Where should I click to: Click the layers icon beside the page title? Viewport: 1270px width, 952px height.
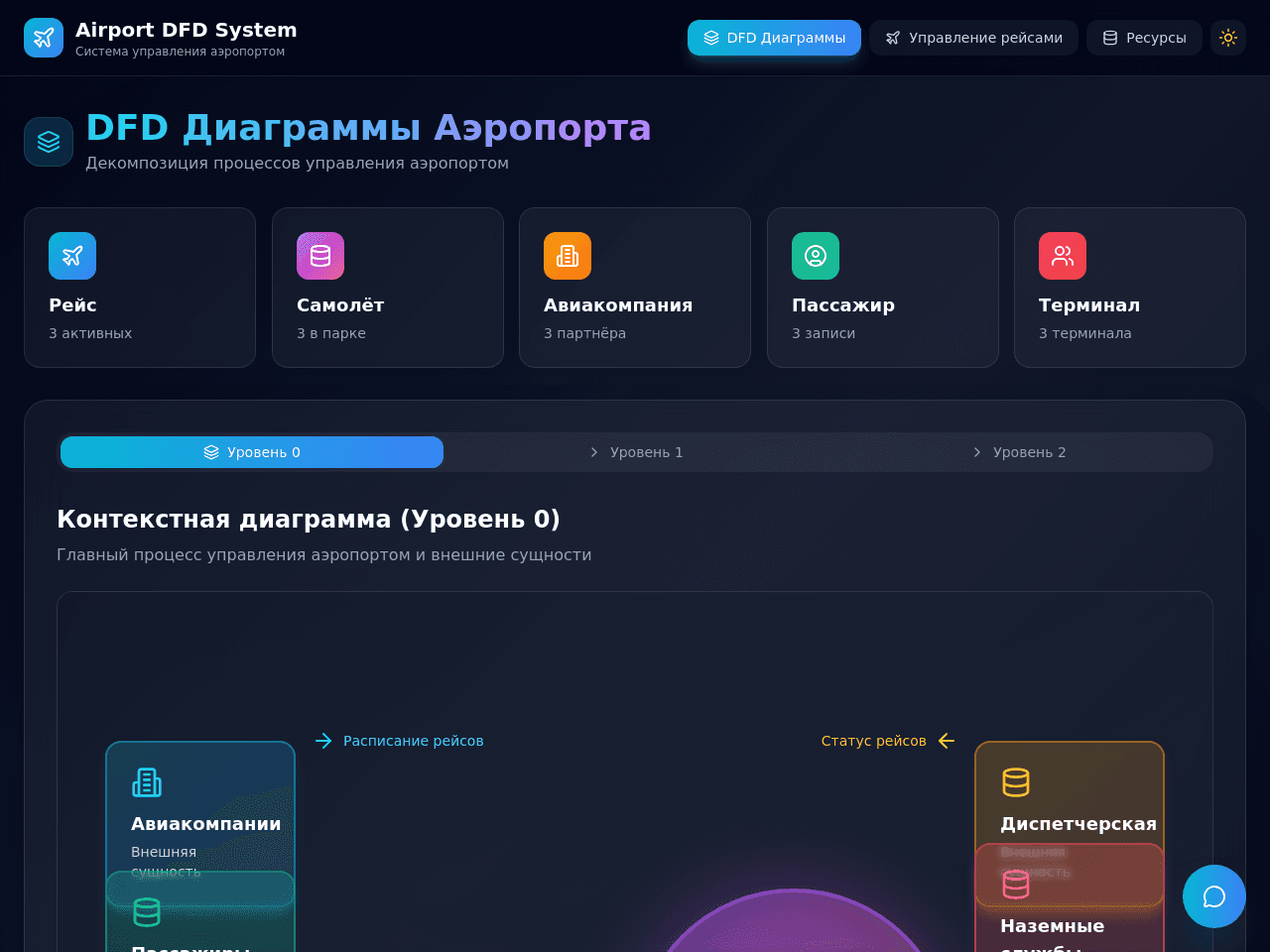49,142
